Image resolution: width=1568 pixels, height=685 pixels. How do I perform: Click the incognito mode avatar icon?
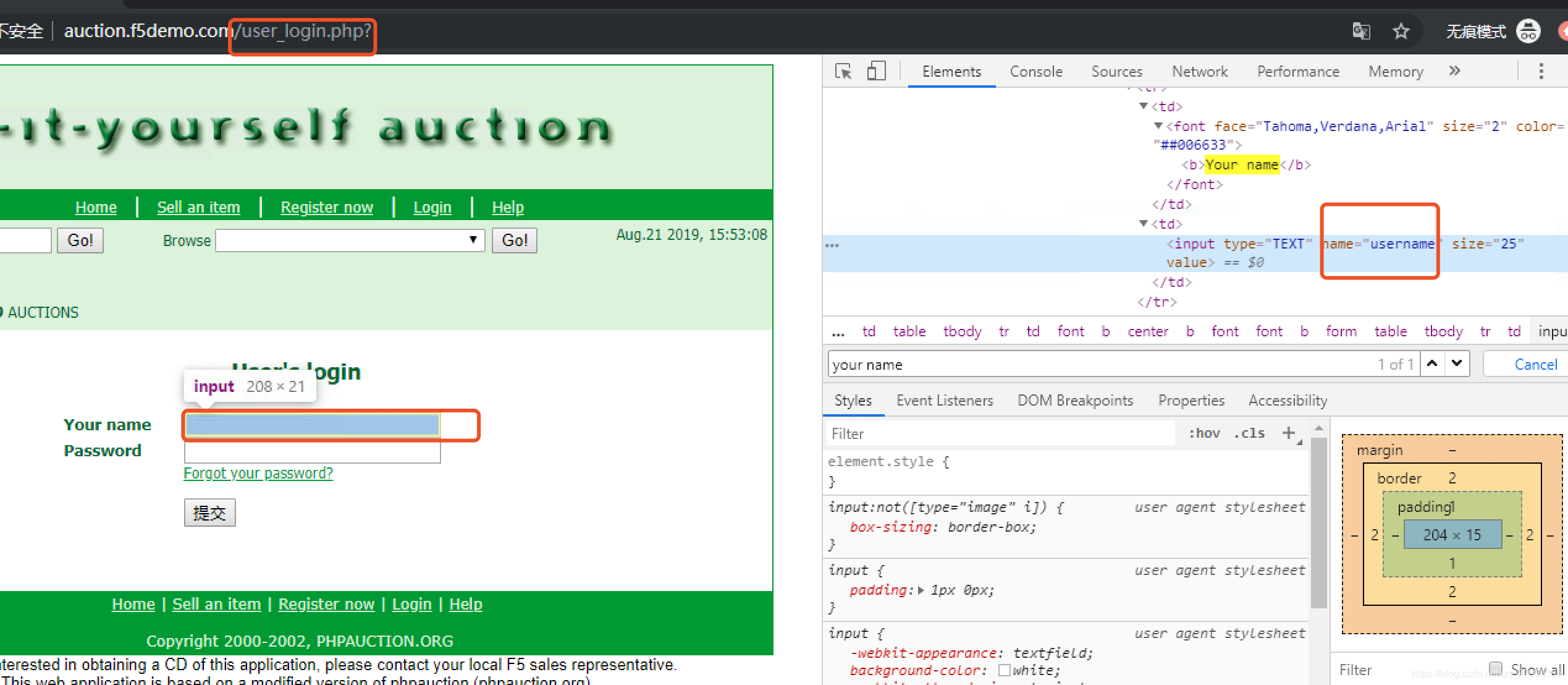(1528, 31)
